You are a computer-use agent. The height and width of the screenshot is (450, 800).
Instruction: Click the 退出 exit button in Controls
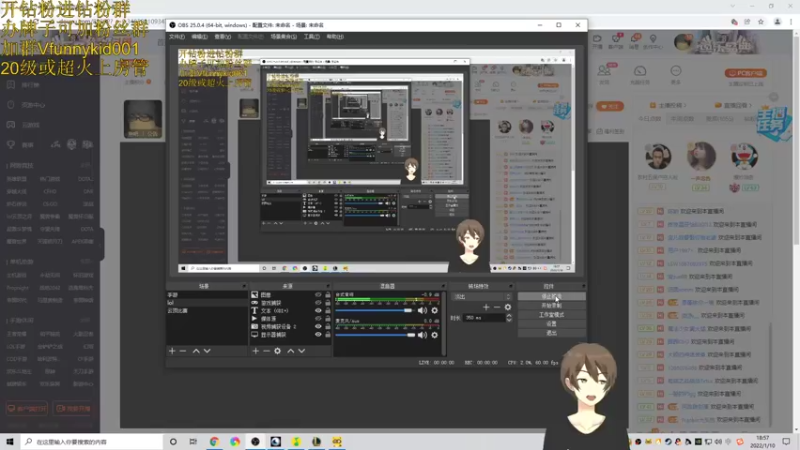click(552, 333)
